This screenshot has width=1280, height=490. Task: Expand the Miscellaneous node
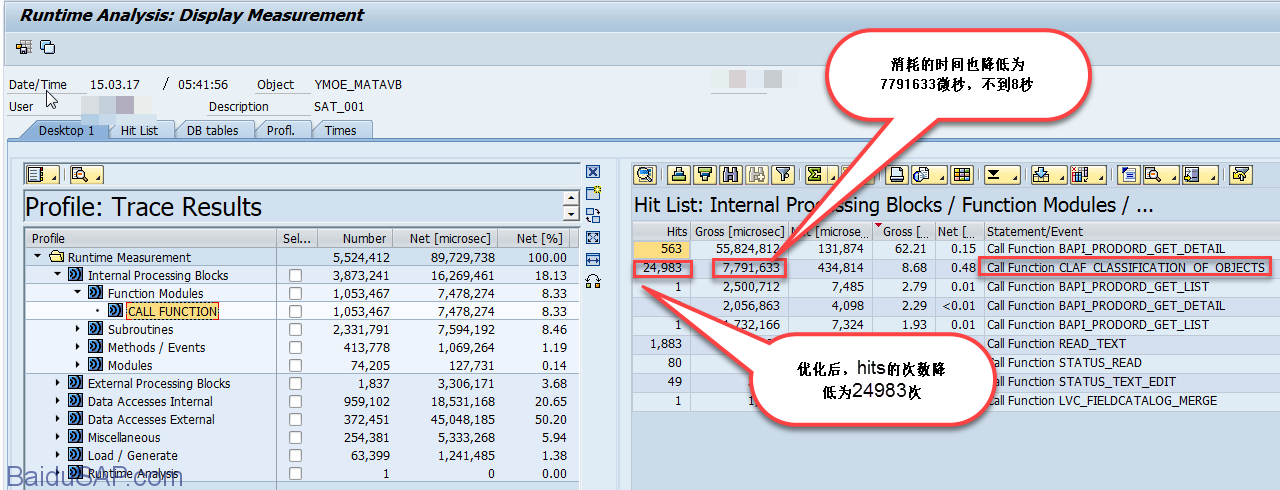(58, 437)
